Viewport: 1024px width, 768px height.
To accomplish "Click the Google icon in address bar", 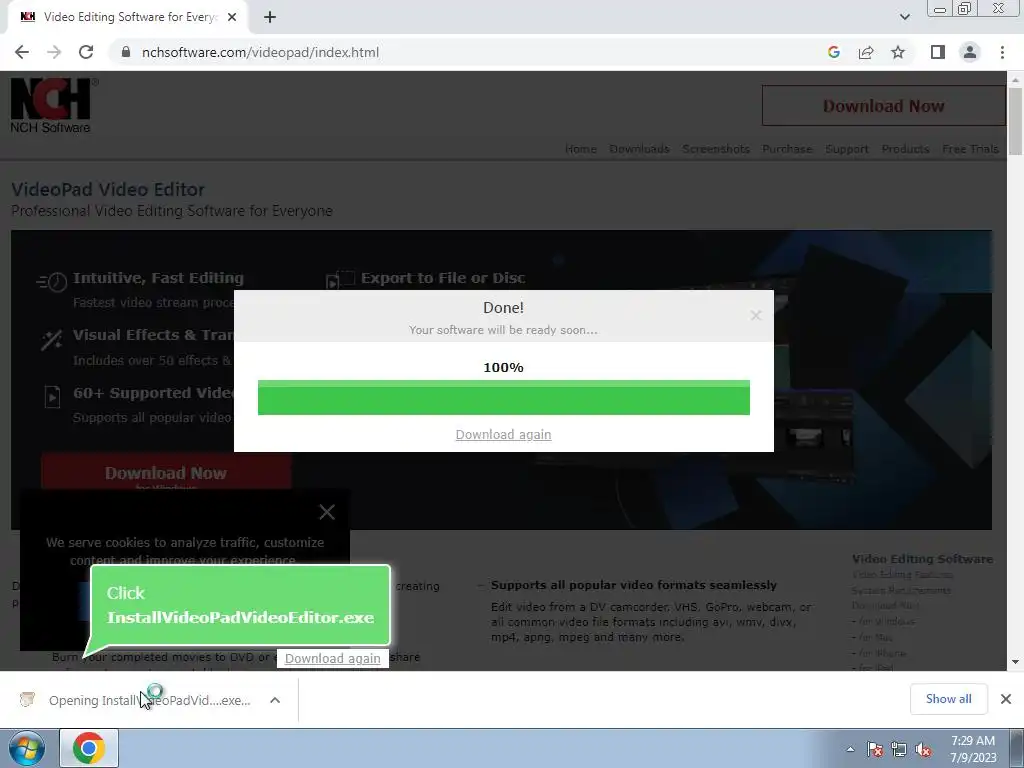I will [x=833, y=52].
